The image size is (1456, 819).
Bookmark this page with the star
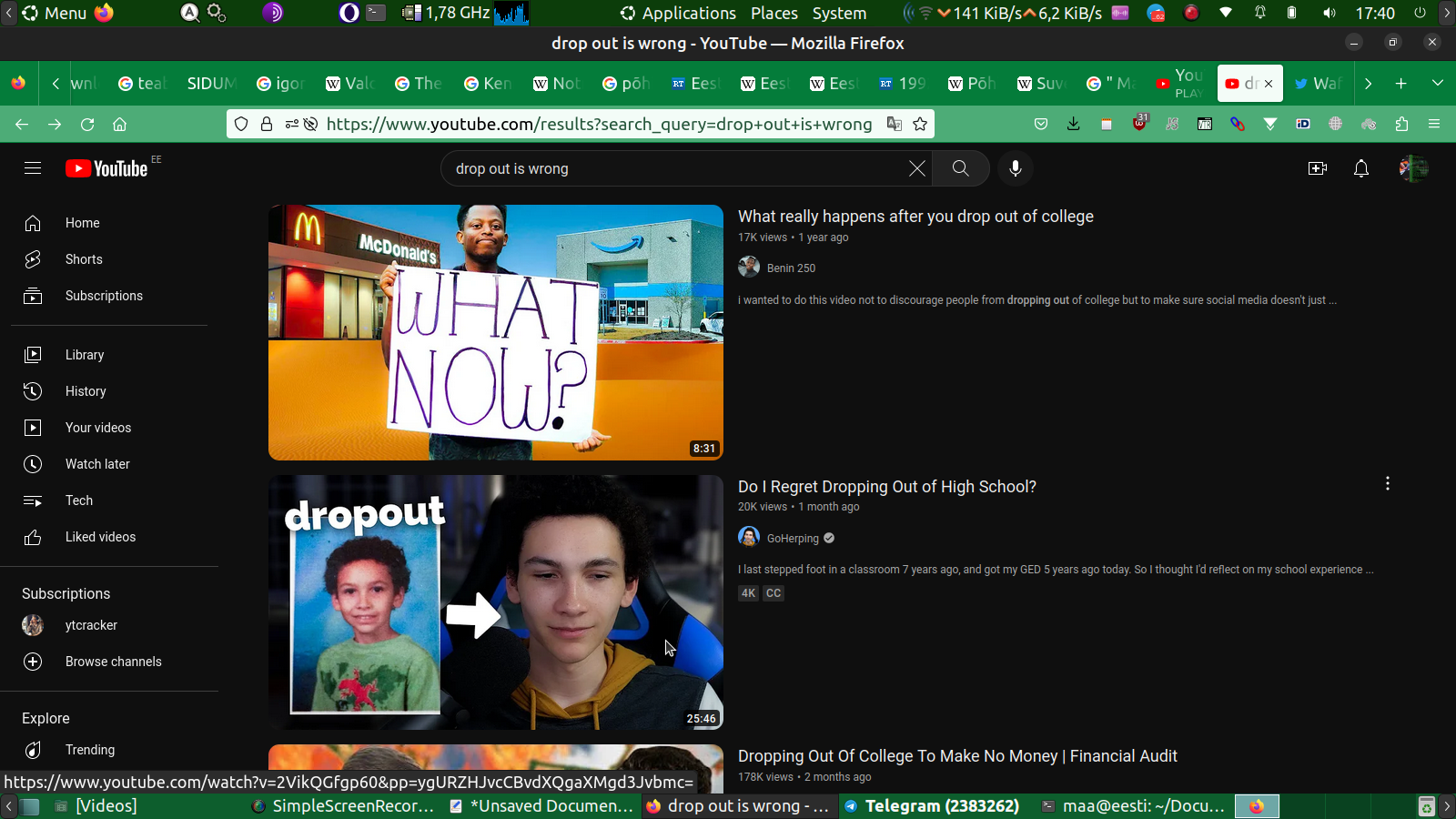click(x=920, y=124)
